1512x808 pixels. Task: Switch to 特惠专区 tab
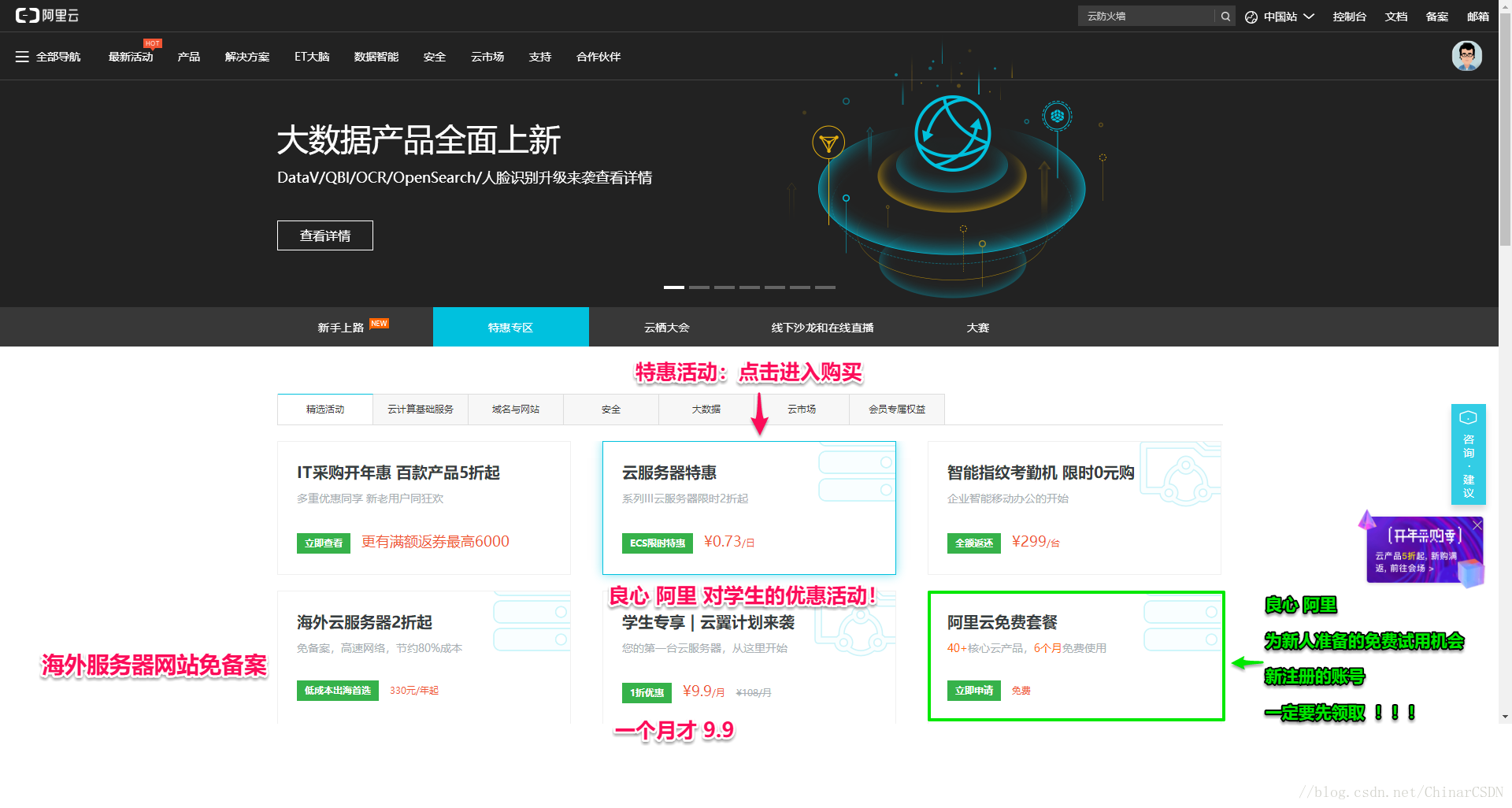(511, 327)
